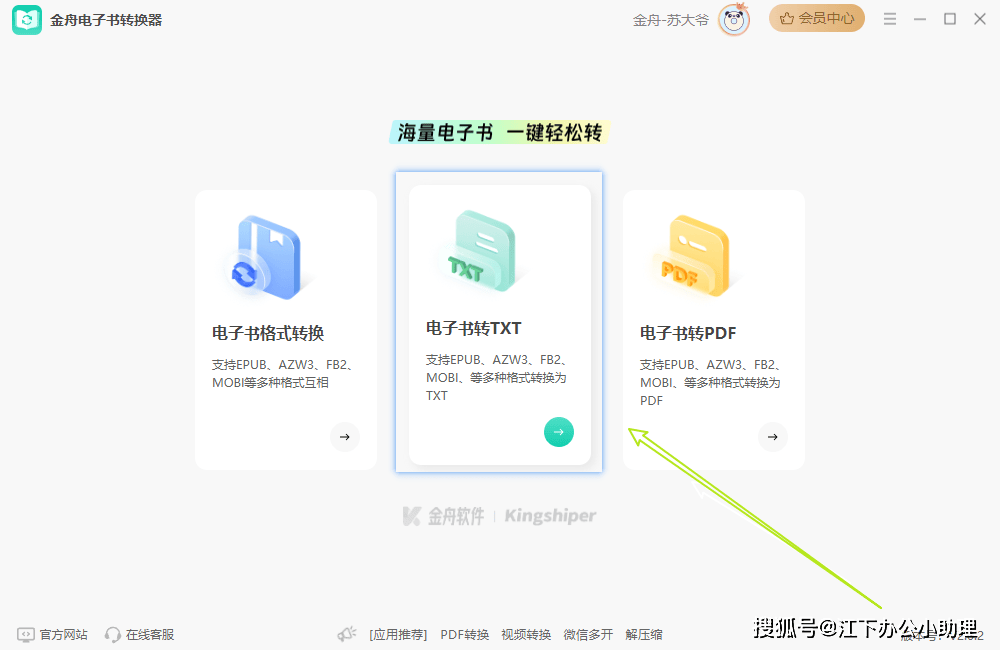Screen dimensions: 1000x650
Task: Open 在线客服 online support link
Action: click(150, 635)
